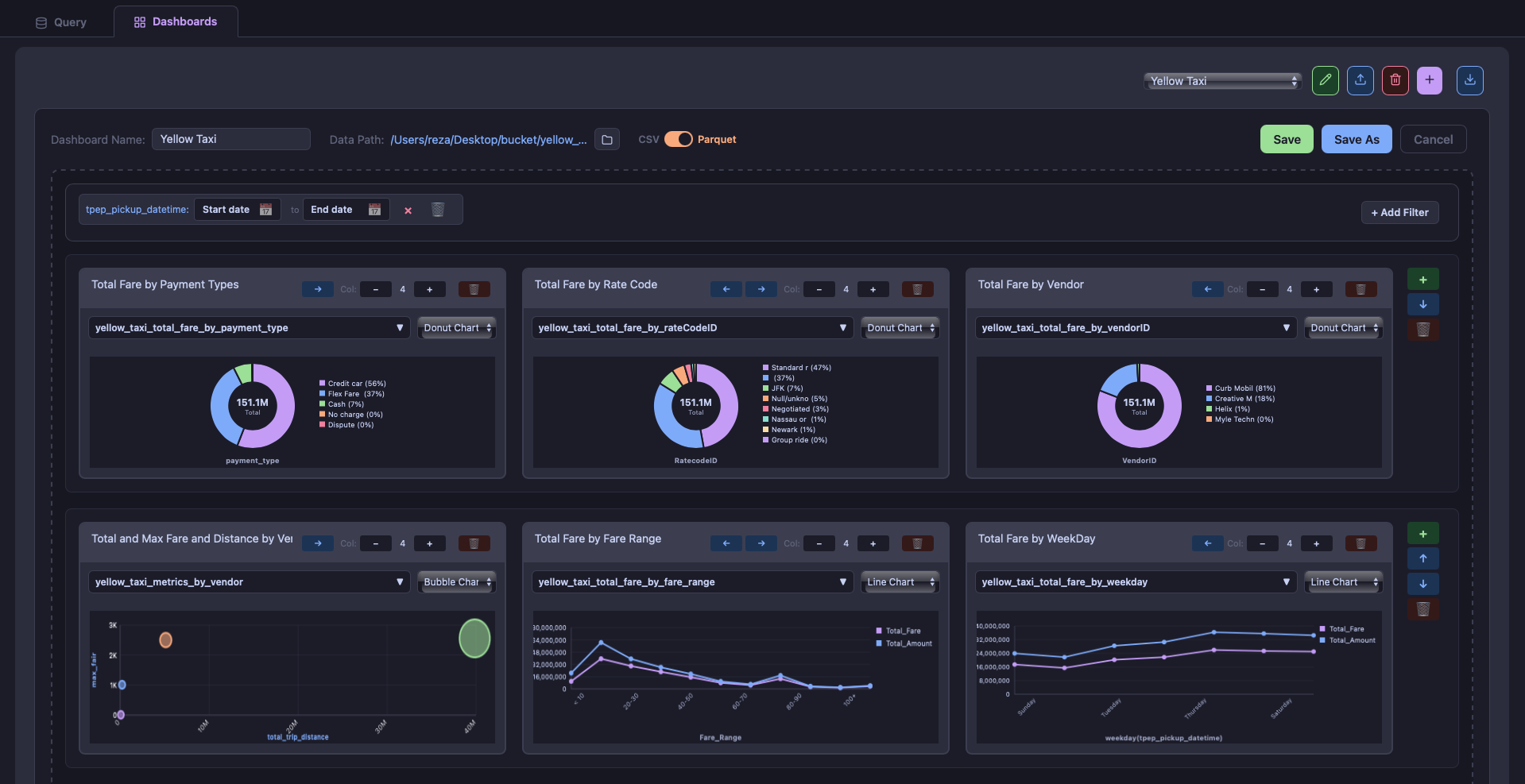The image size is (1525, 784).
Task: Click the blue upload dashboard icon
Action: 1360,80
